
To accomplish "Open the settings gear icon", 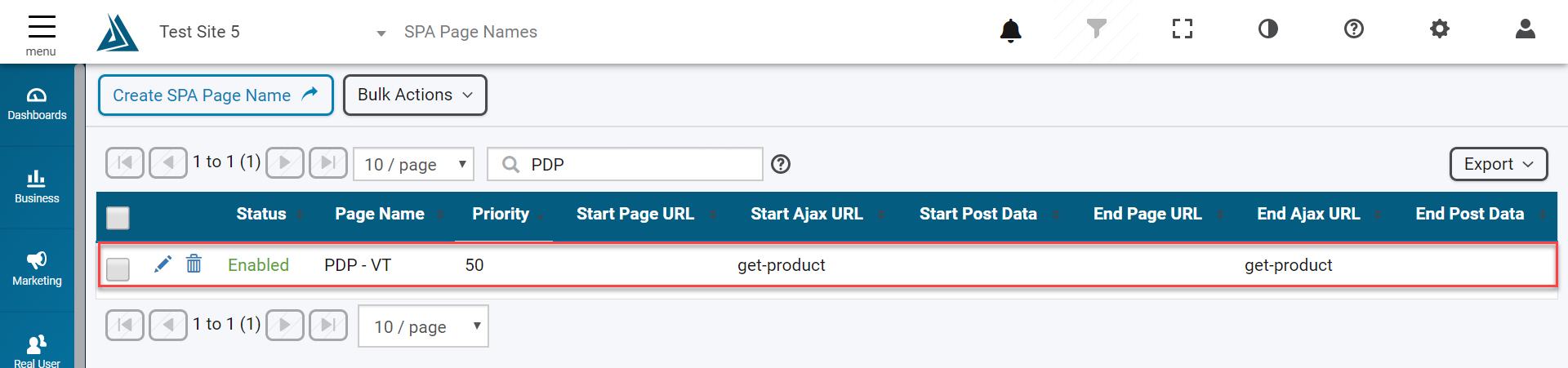I will (1439, 29).
